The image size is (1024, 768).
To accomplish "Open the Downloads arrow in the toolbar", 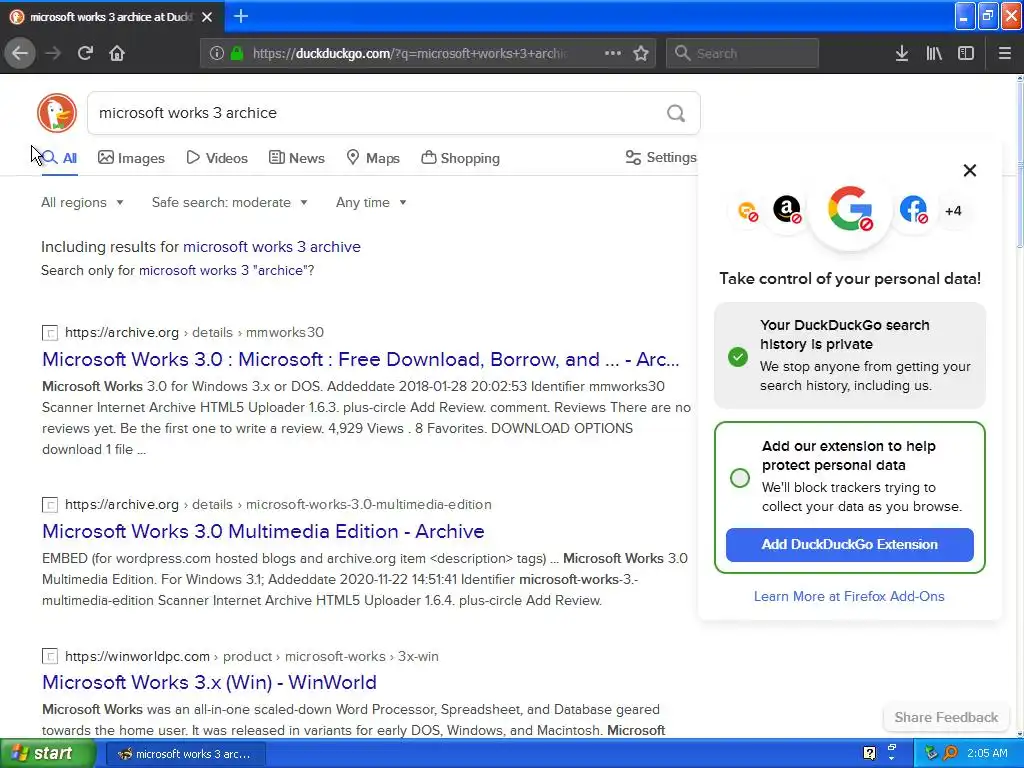I will click(x=902, y=53).
